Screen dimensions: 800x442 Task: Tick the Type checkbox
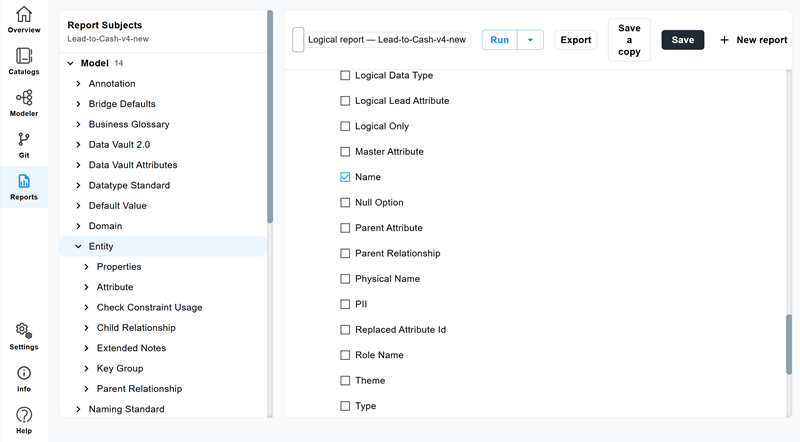[x=345, y=406]
